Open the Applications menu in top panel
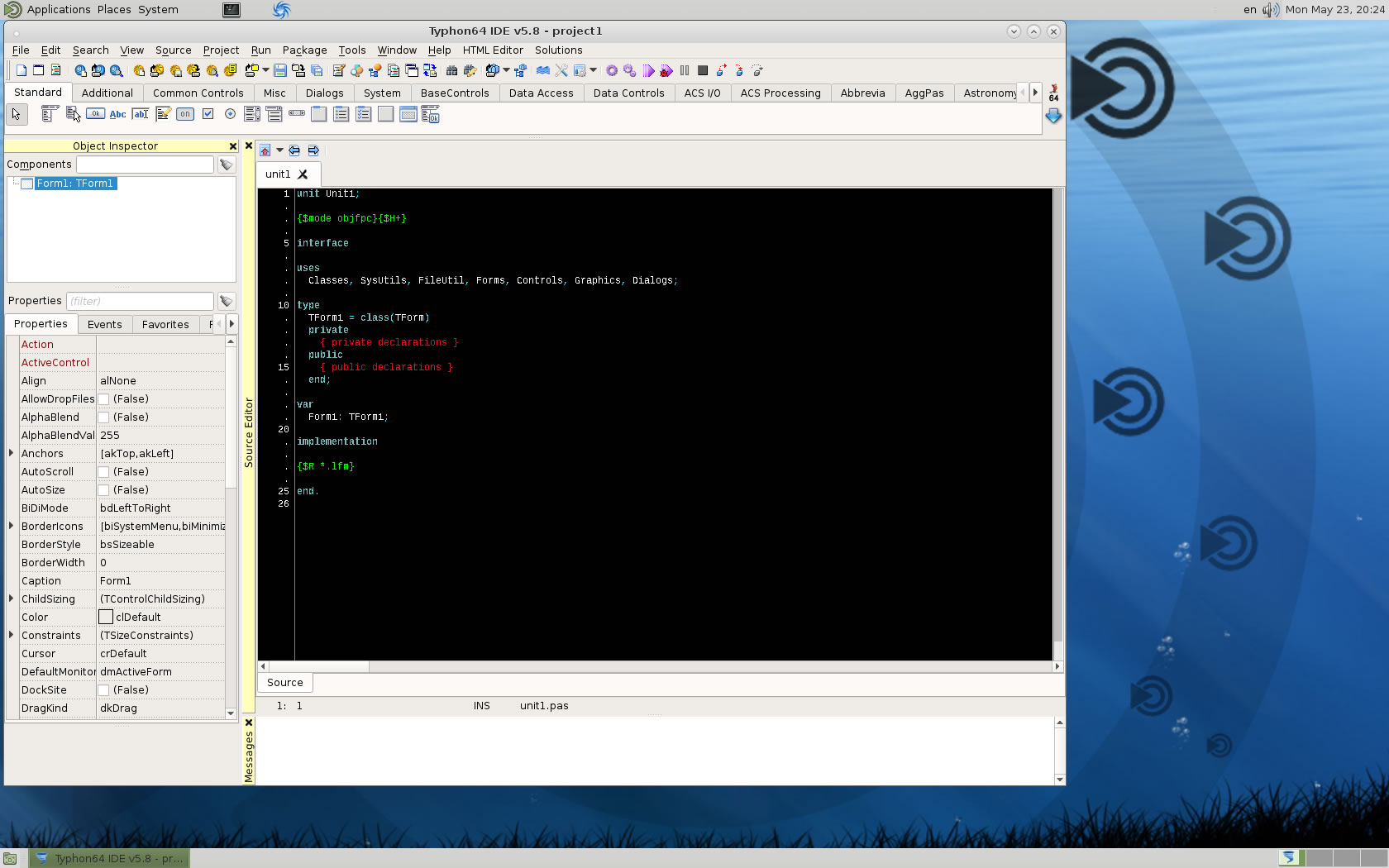 (59, 10)
